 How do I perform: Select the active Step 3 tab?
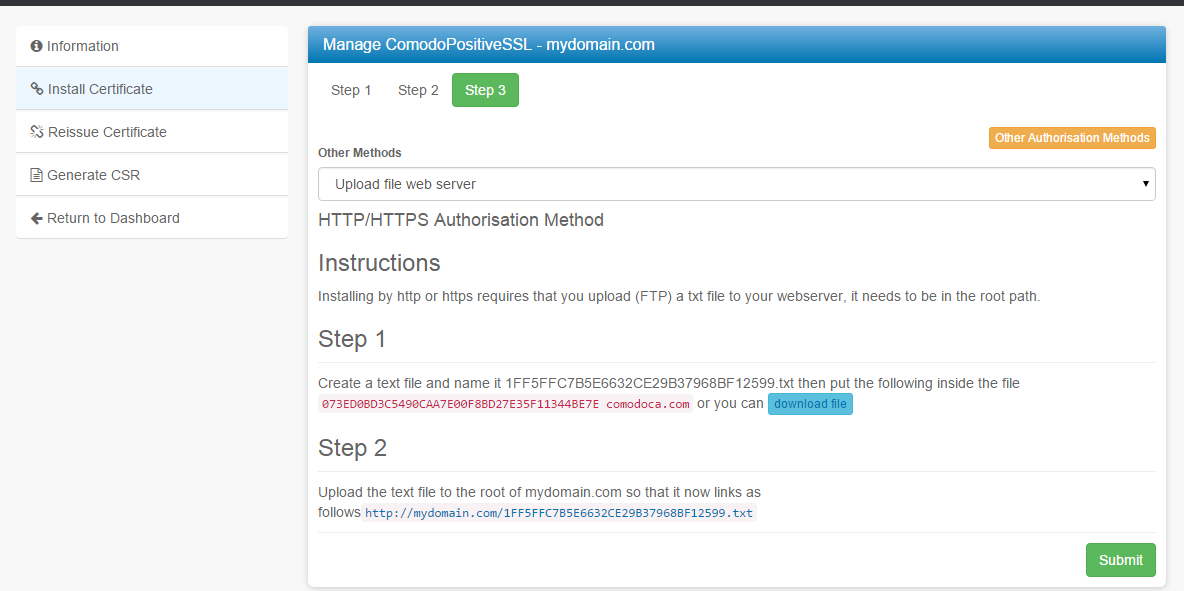coord(486,91)
